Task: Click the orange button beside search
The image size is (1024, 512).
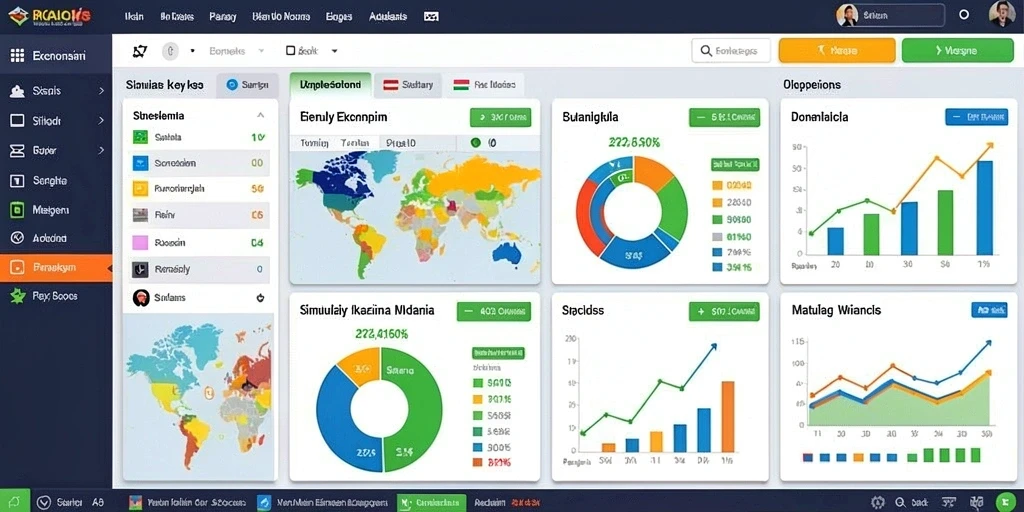Action: point(837,50)
